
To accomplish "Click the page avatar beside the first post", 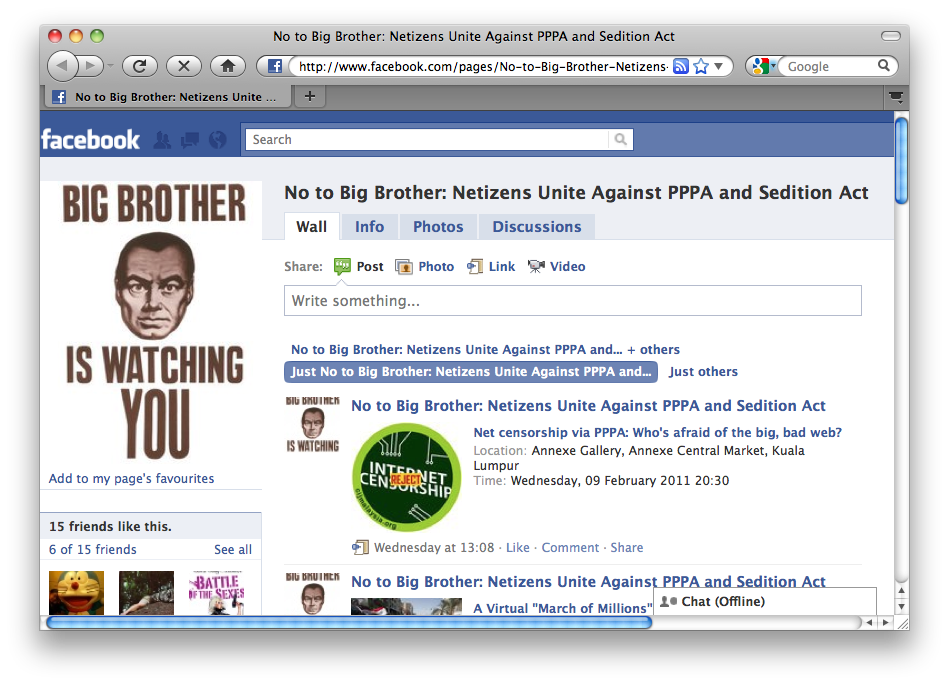I will pyautogui.click(x=312, y=424).
